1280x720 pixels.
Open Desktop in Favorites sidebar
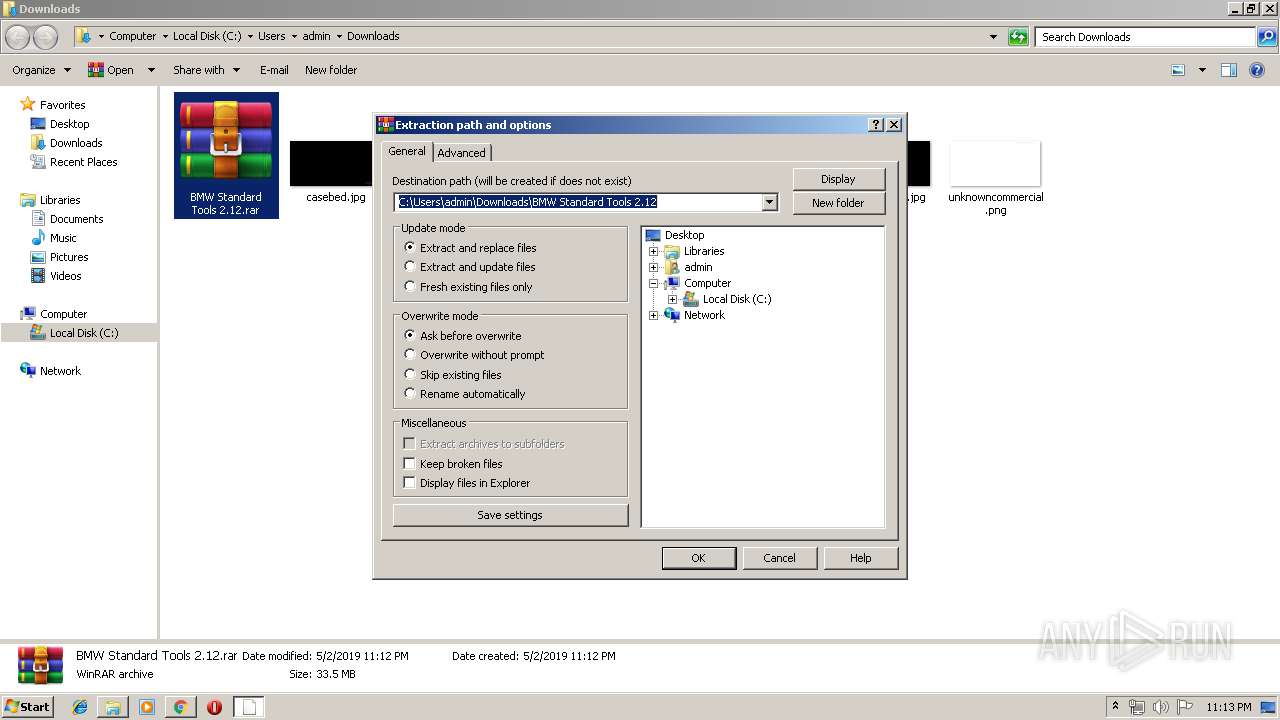(69, 124)
